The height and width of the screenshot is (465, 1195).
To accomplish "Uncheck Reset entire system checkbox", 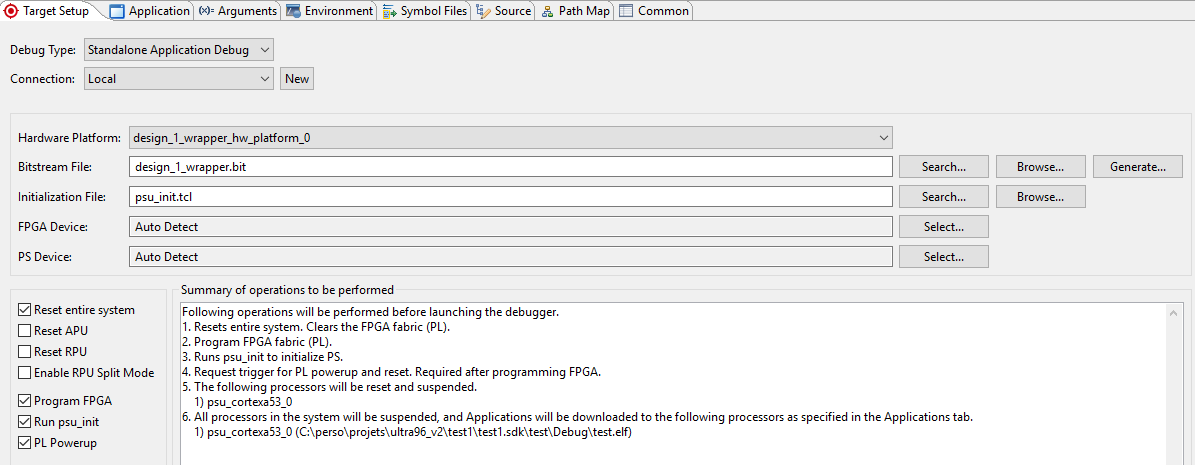I will click(25, 310).
